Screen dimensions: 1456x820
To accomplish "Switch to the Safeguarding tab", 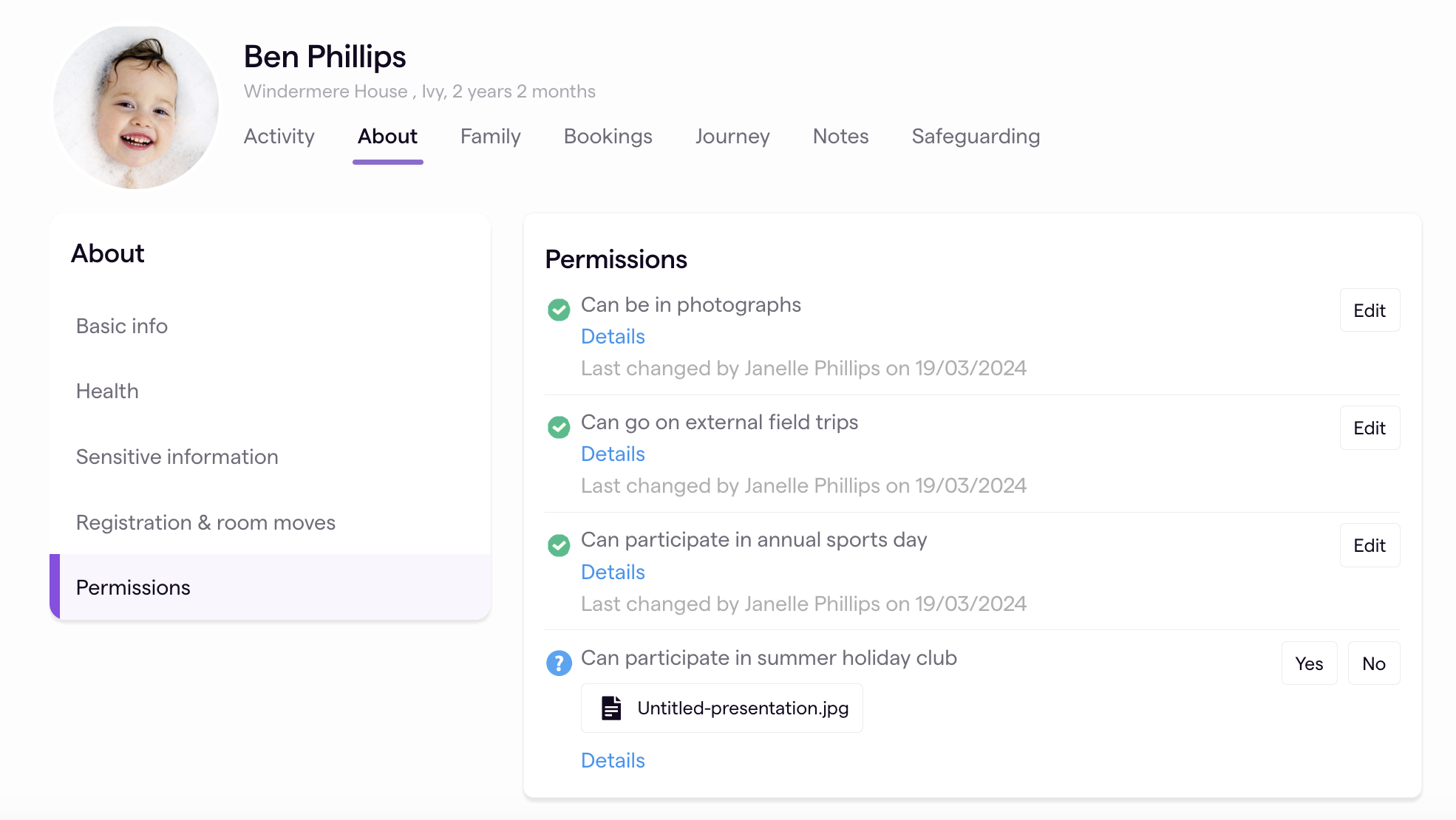I will (976, 136).
